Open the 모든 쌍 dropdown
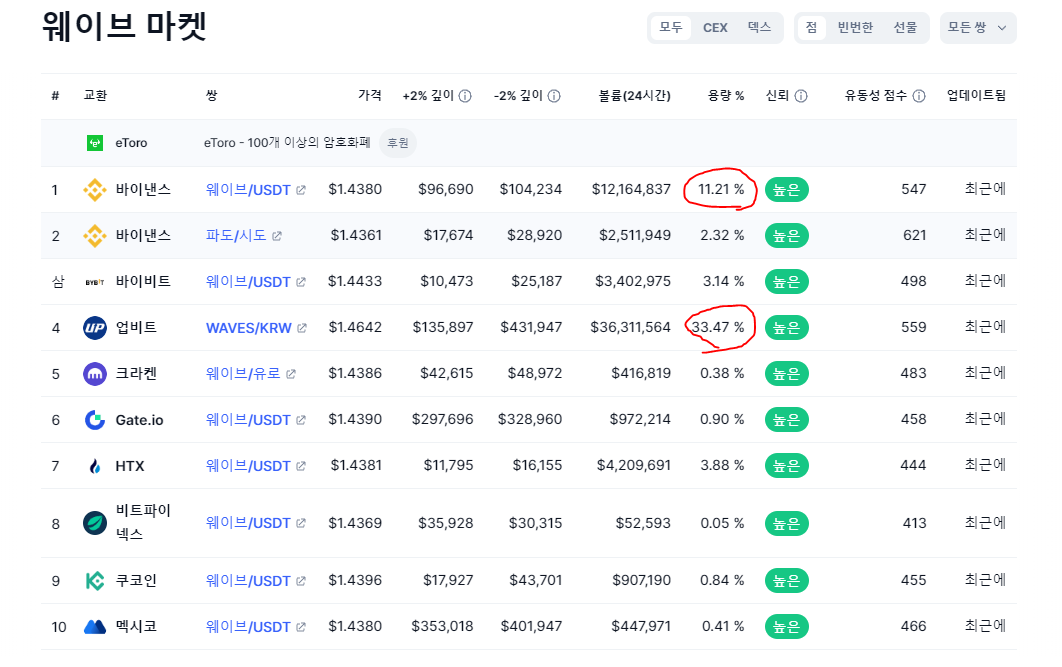 [977, 28]
